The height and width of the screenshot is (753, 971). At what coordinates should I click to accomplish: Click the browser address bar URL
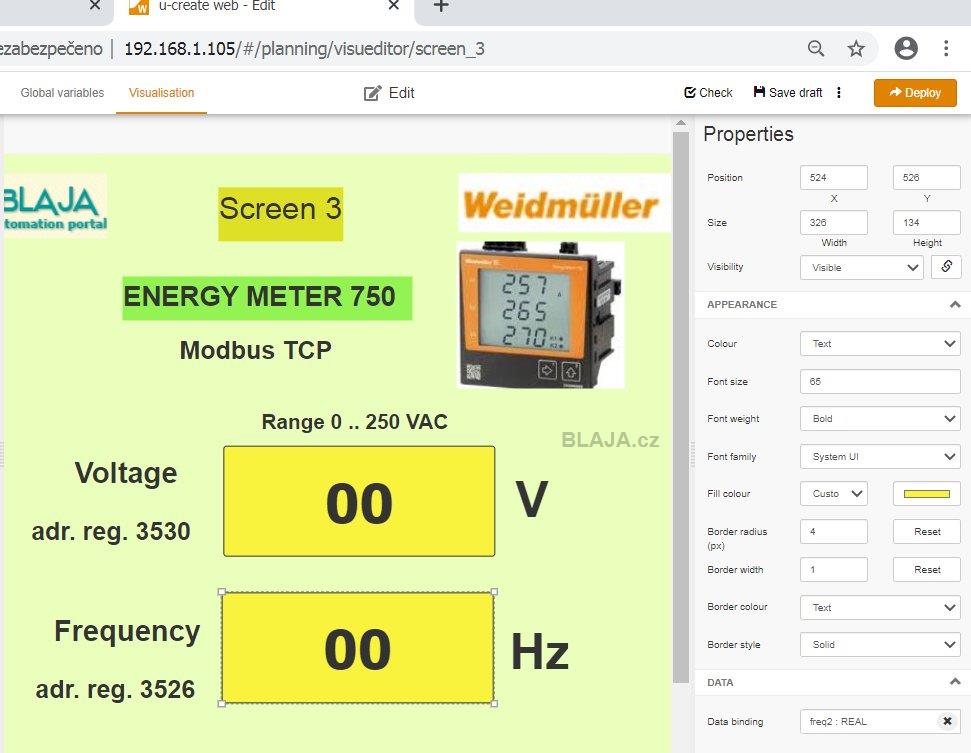point(304,49)
